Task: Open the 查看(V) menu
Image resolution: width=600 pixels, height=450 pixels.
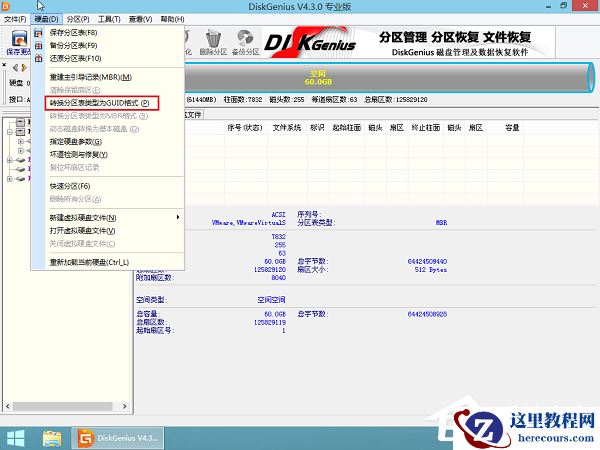Action: pyautogui.click(x=140, y=19)
